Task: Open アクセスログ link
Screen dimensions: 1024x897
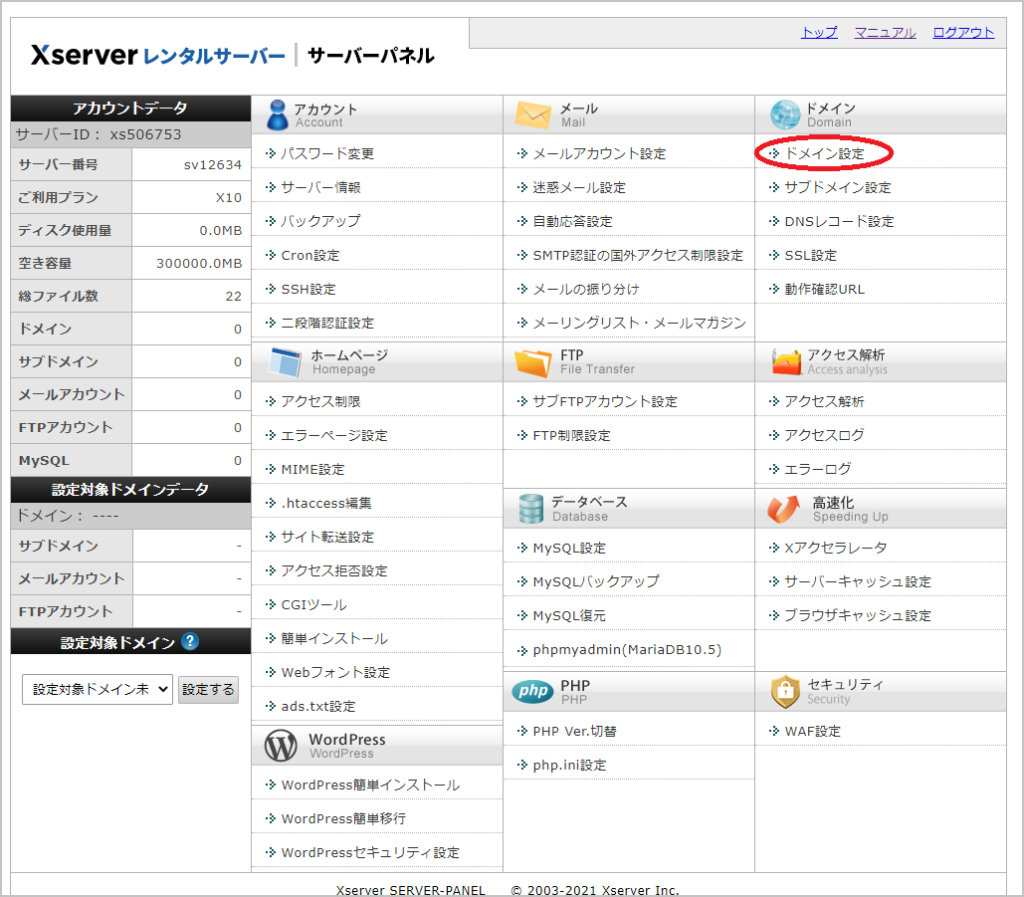Action: 824,435
